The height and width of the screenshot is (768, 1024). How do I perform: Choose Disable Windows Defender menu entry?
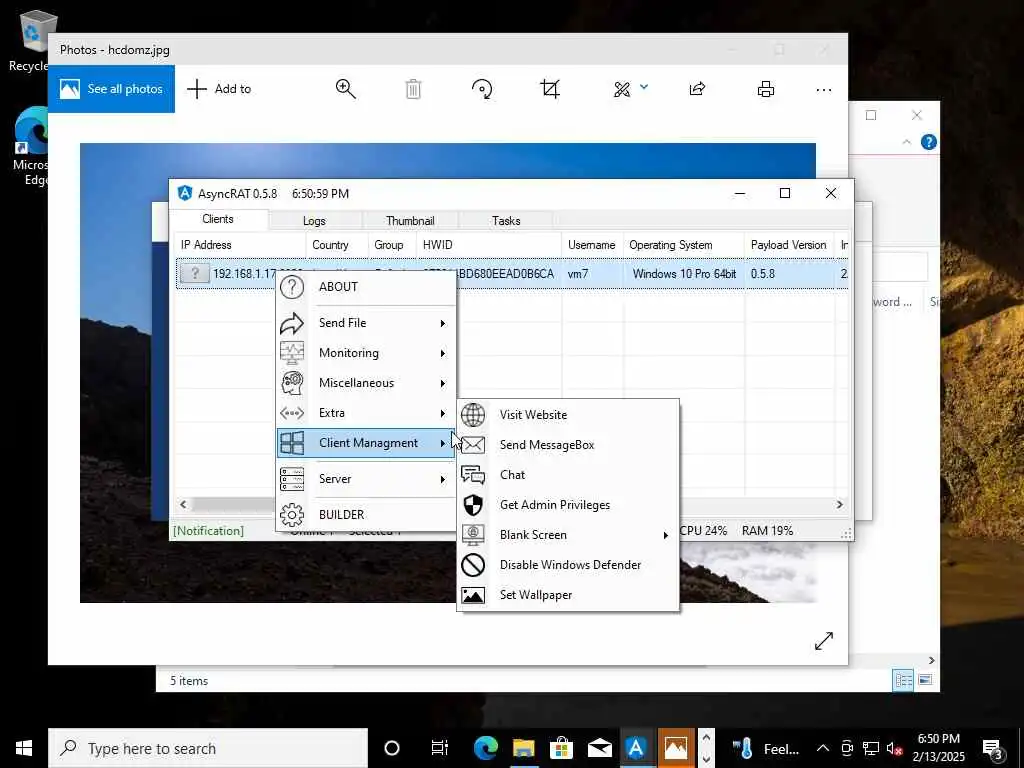[568, 565]
